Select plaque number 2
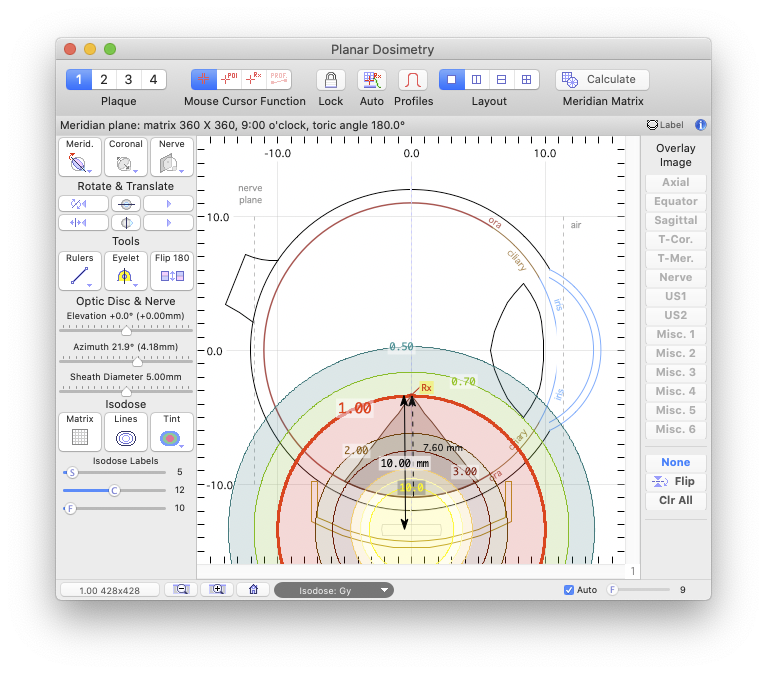The width and height of the screenshot is (767, 674). [x=104, y=79]
